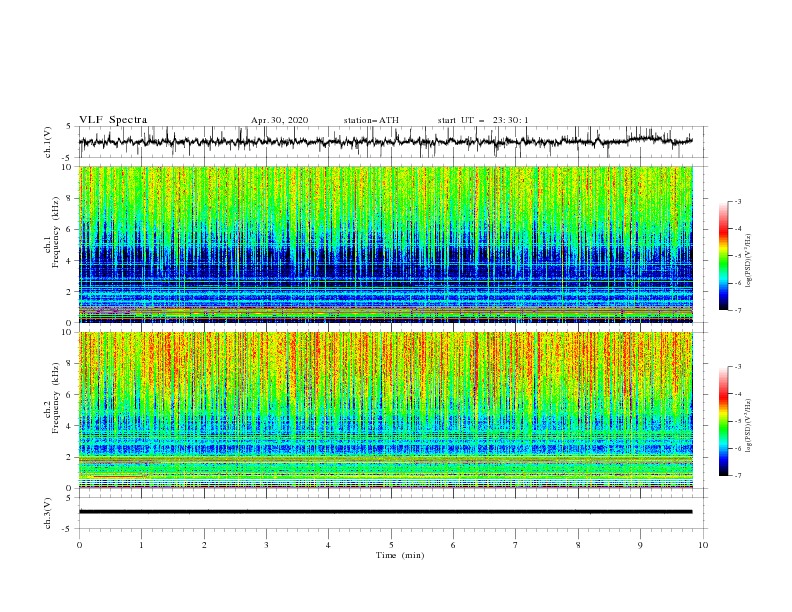792x612 pixels.
Task: Click the ch.2 spectrogram panel
Action: (x=386, y=410)
